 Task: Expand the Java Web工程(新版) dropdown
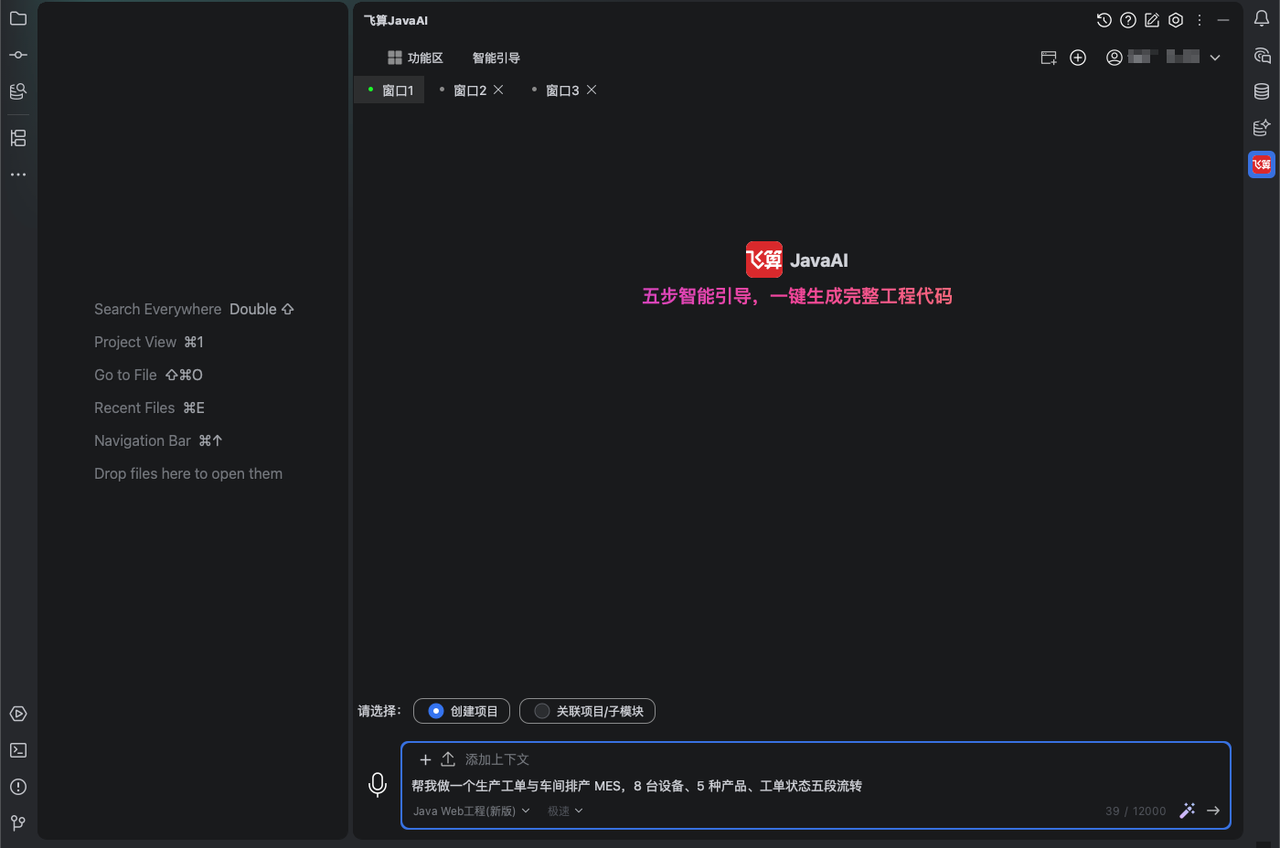(471, 811)
